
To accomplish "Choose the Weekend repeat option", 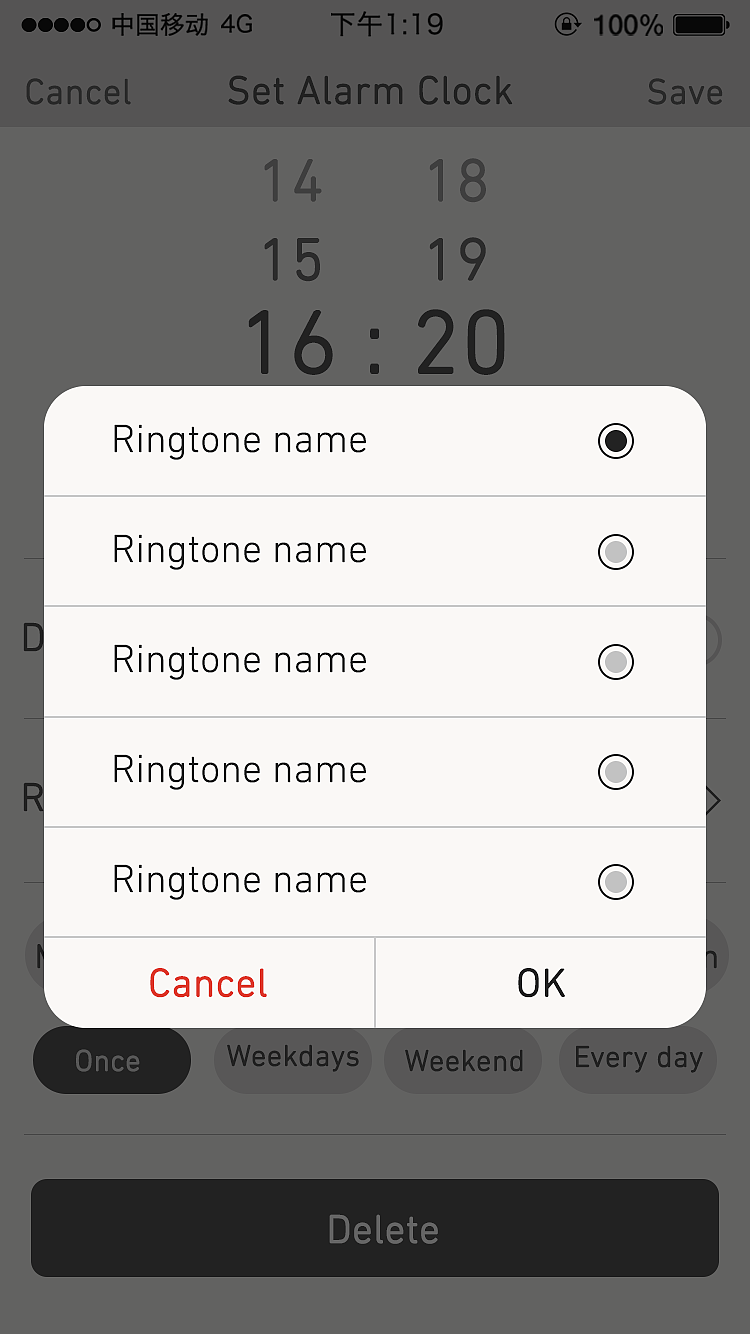I will point(463,1060).
